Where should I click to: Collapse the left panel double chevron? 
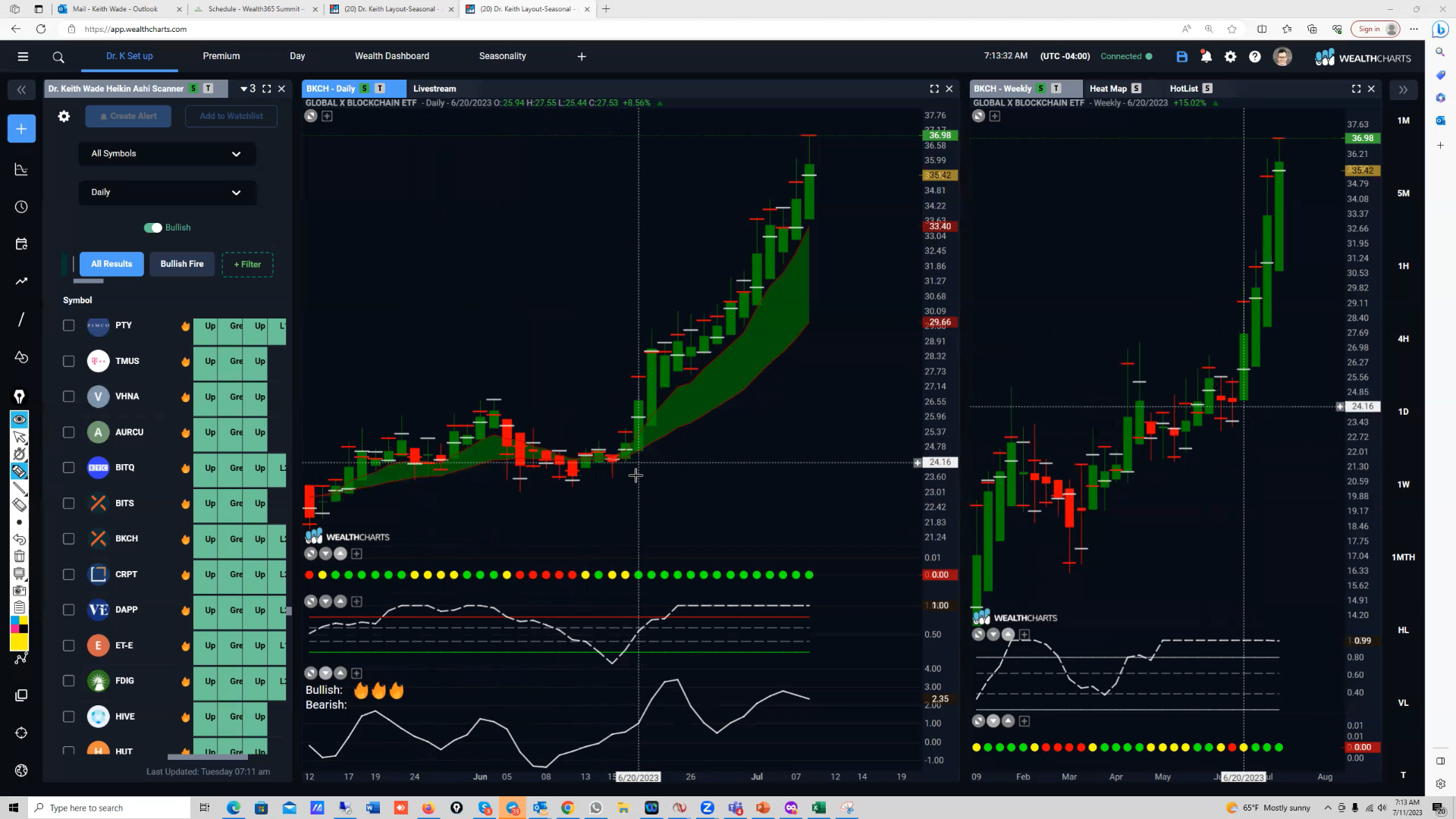click(21, 89)
